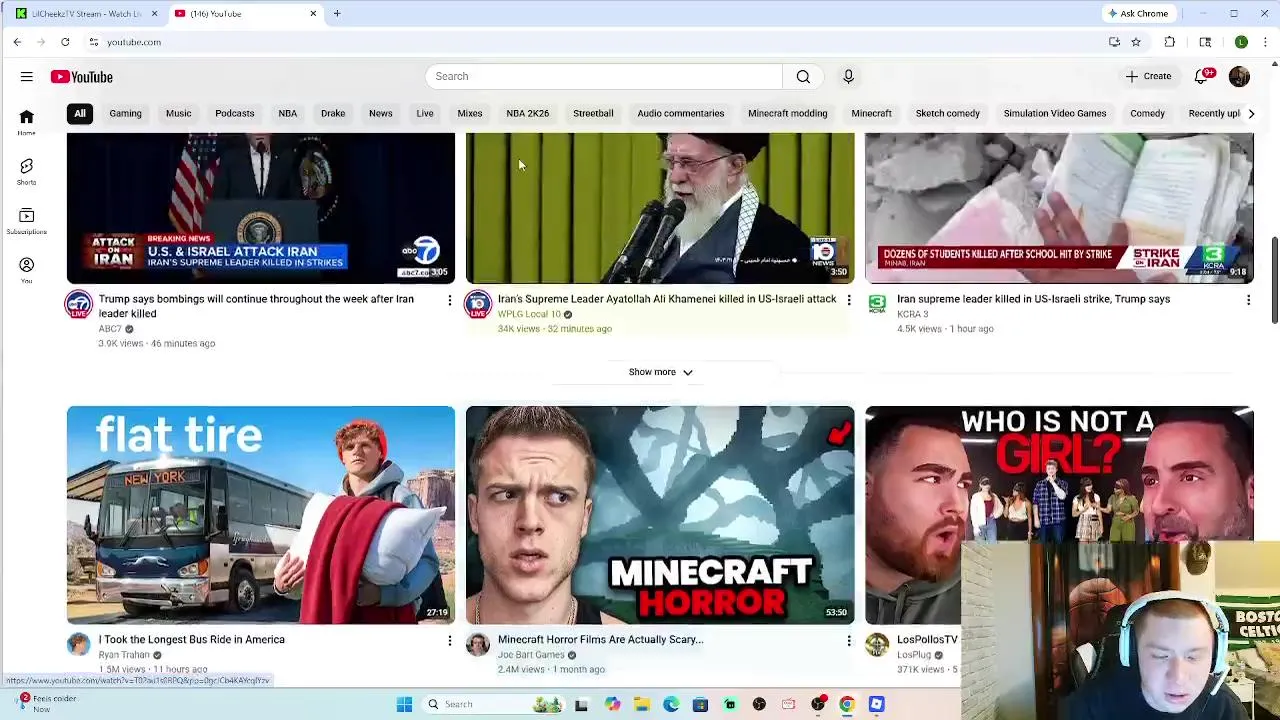1280x720 pixels.
Task: Open options for the Minecraft Horror video
Action: [848, 640]
